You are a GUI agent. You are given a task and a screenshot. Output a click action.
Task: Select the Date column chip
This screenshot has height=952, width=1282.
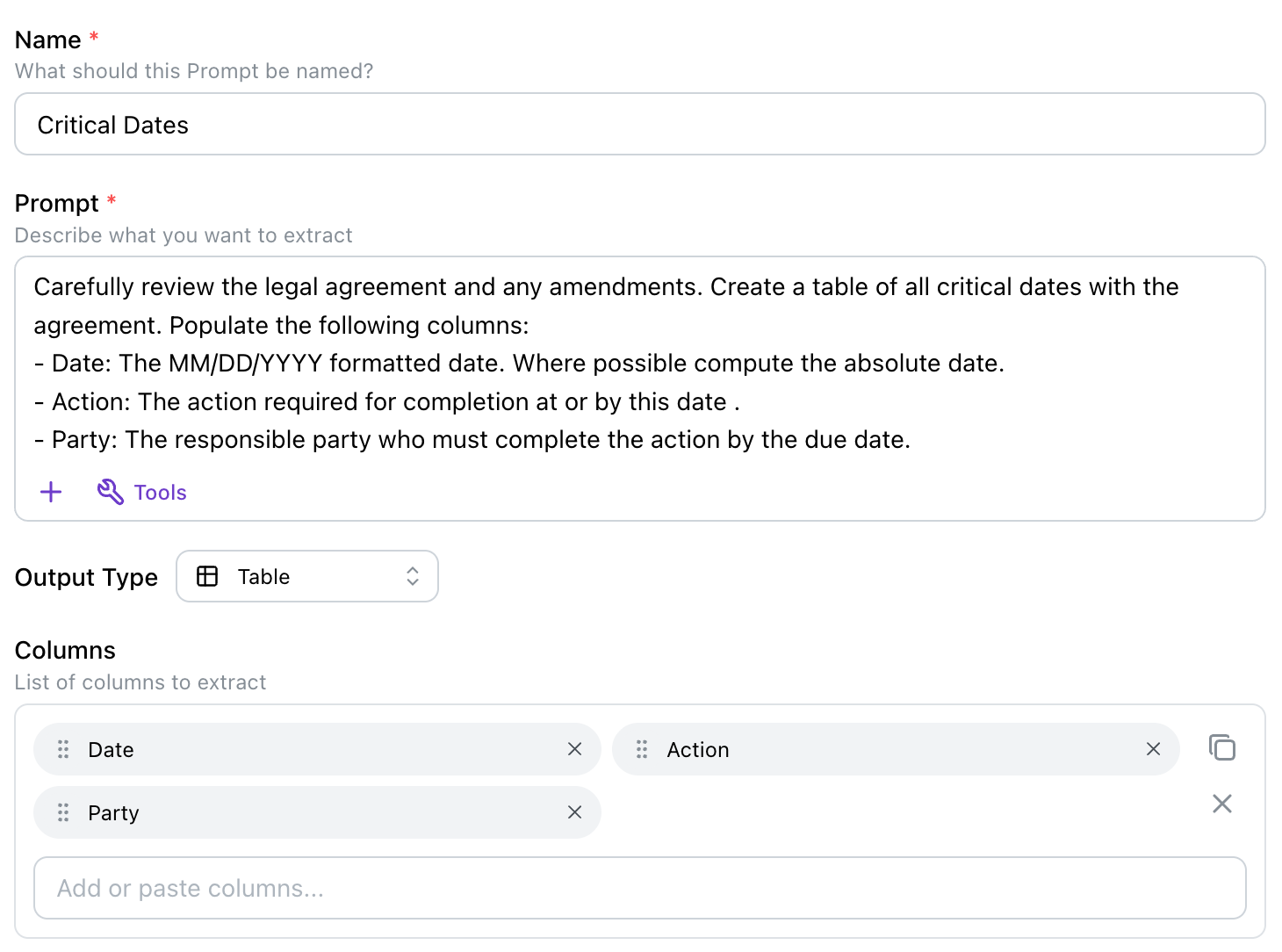coord(316,749)
